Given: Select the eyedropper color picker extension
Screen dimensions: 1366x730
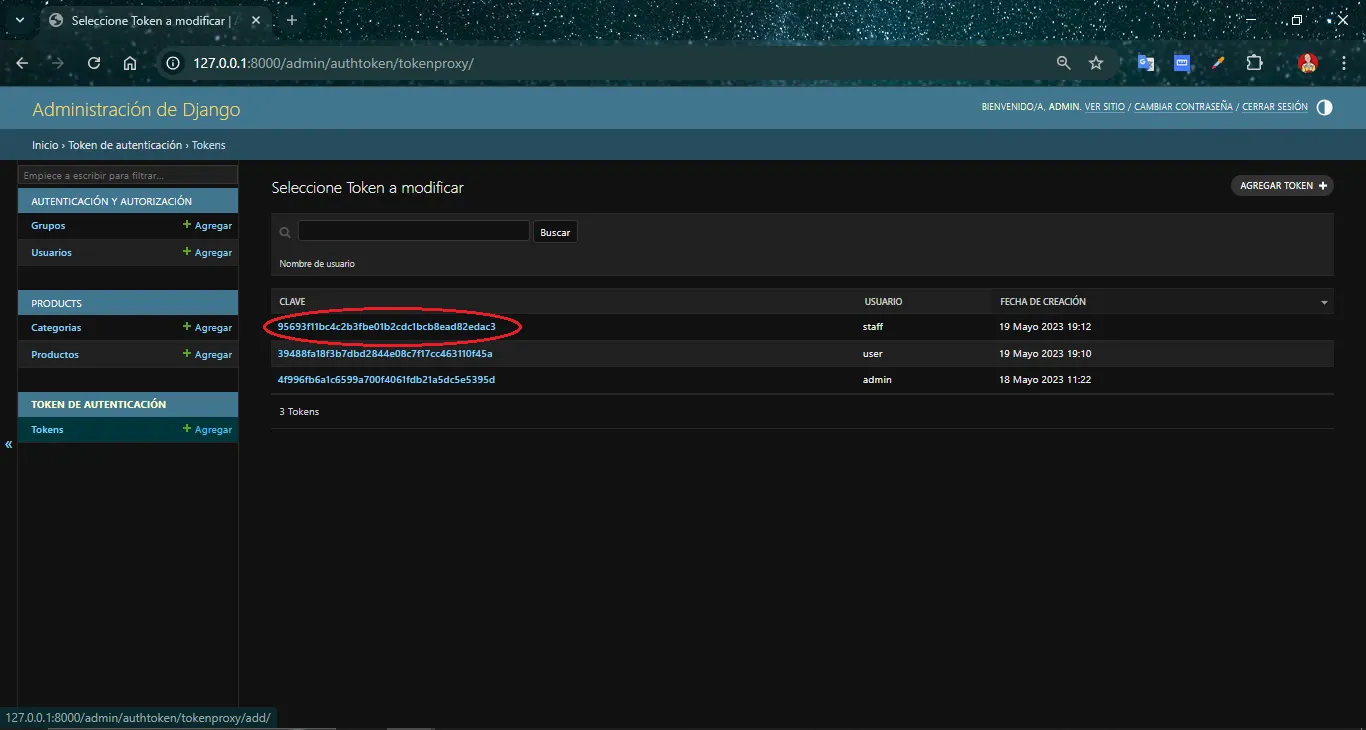Looking at the screenshot, I should point(1218,63).
